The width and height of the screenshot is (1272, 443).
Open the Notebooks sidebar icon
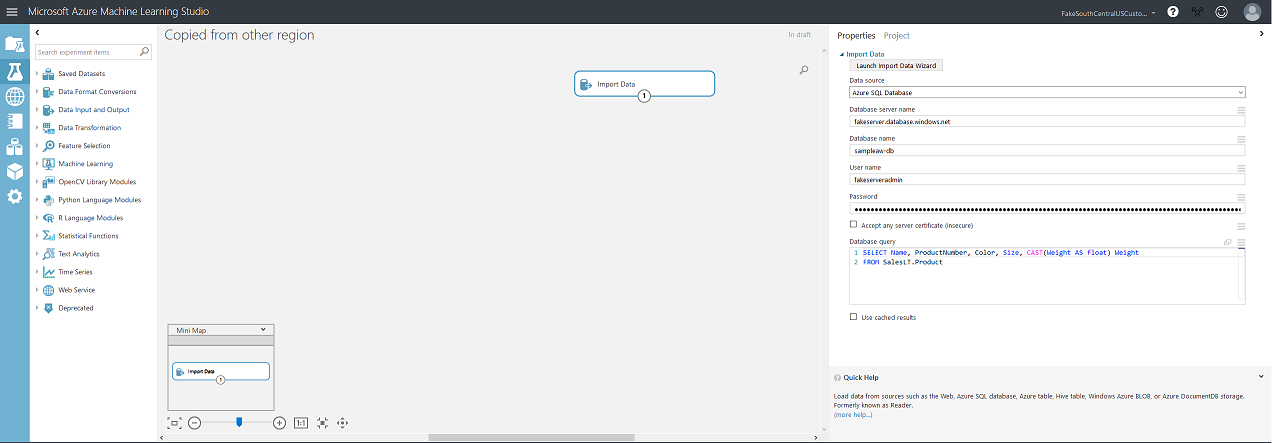tap(14, 122)
